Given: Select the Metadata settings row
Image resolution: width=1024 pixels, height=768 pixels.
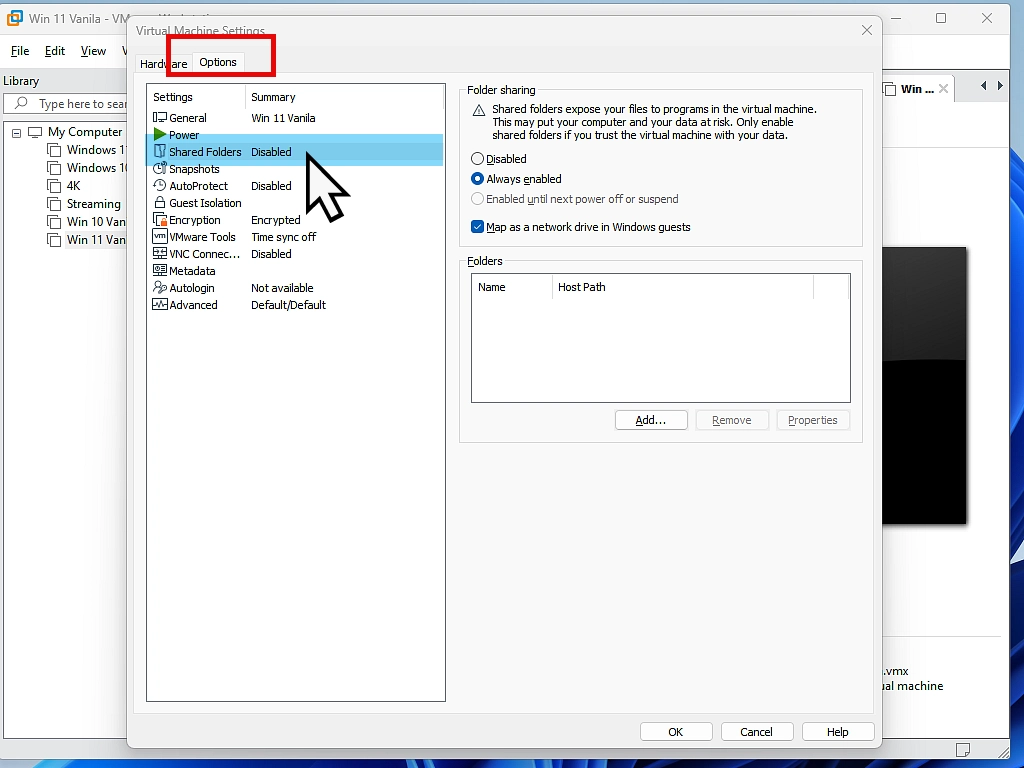Looking at the screenshot, I should 295,270.
